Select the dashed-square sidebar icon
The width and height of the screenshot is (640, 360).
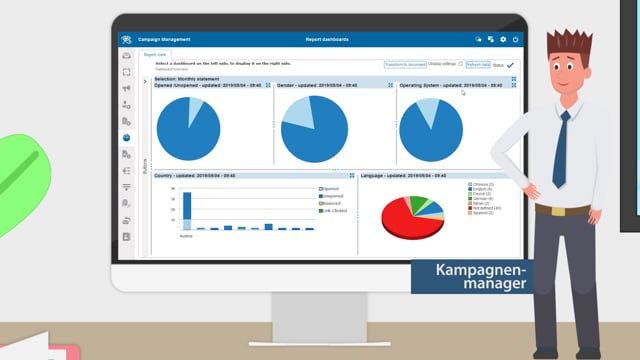[127, 72]
